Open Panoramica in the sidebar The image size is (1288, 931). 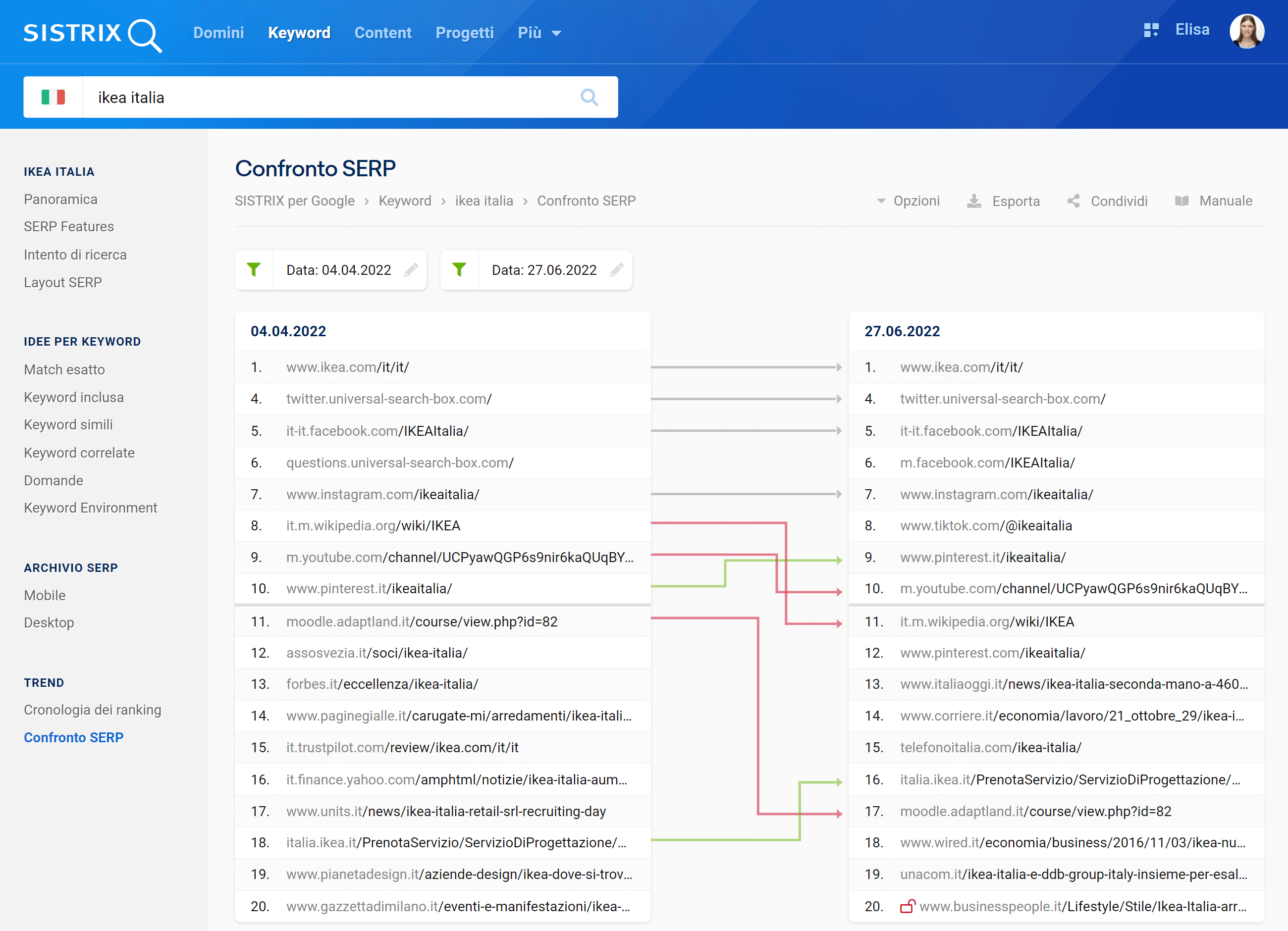pos(61,199)
